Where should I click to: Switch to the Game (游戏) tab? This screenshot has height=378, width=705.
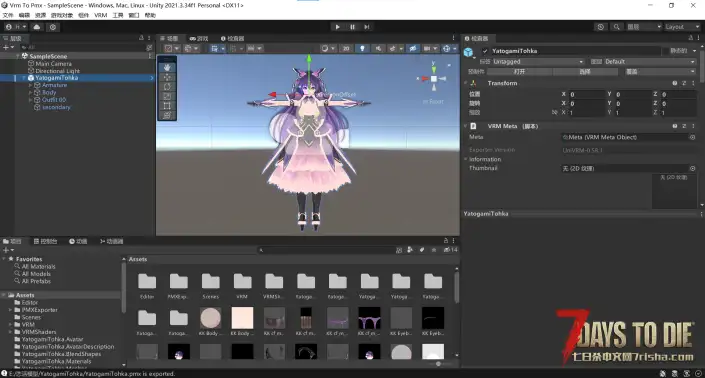point(199,39)
